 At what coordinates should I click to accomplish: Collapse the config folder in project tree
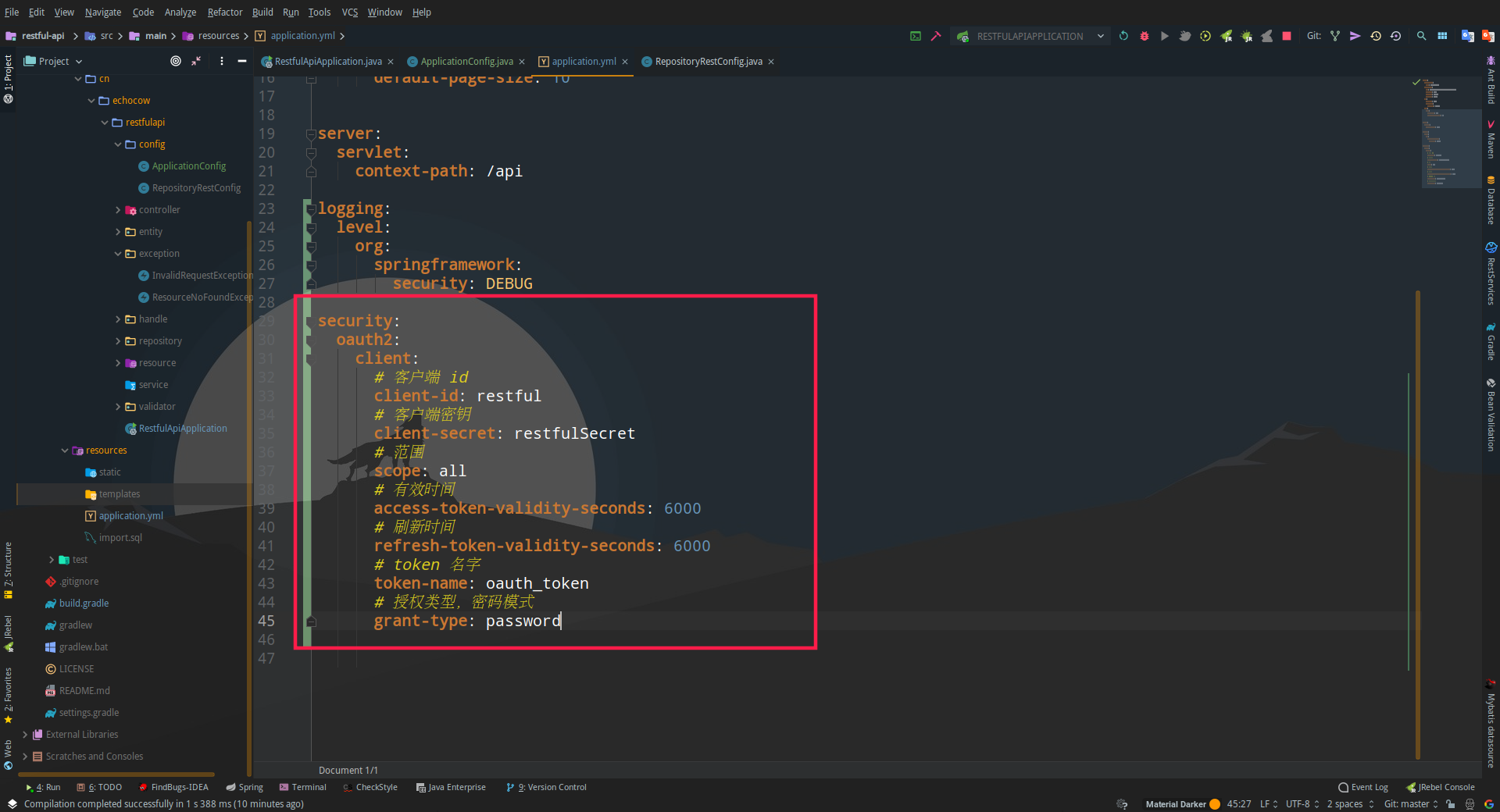click(118, 144)
